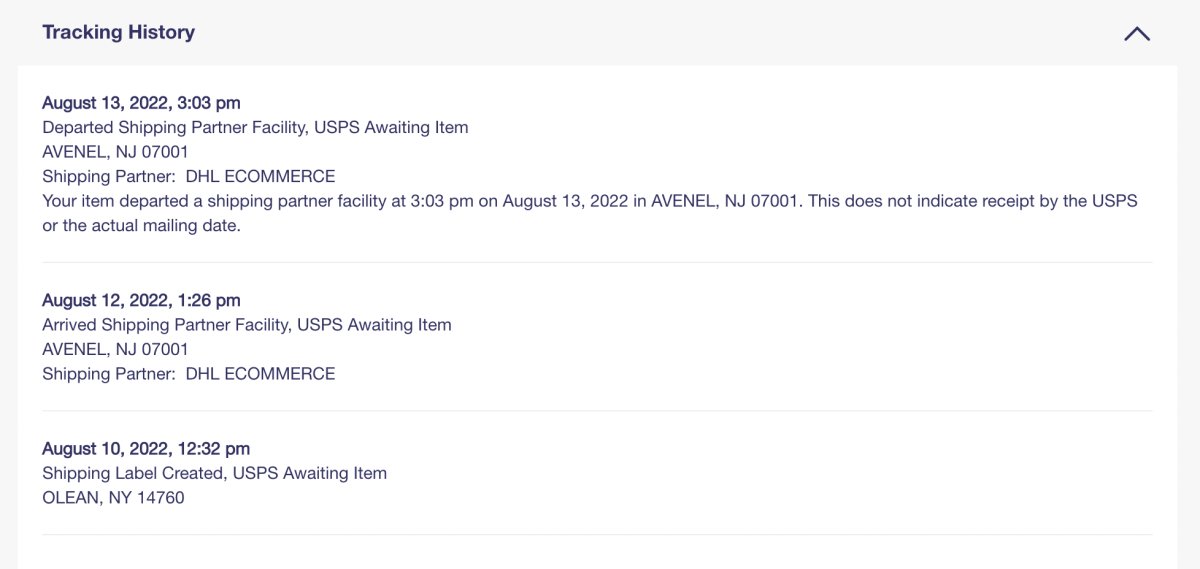The image size is (1200, 569).
Task: Select the August 13, 2022, 3:03 pm timestamp
Action: [x=141, y=102]
